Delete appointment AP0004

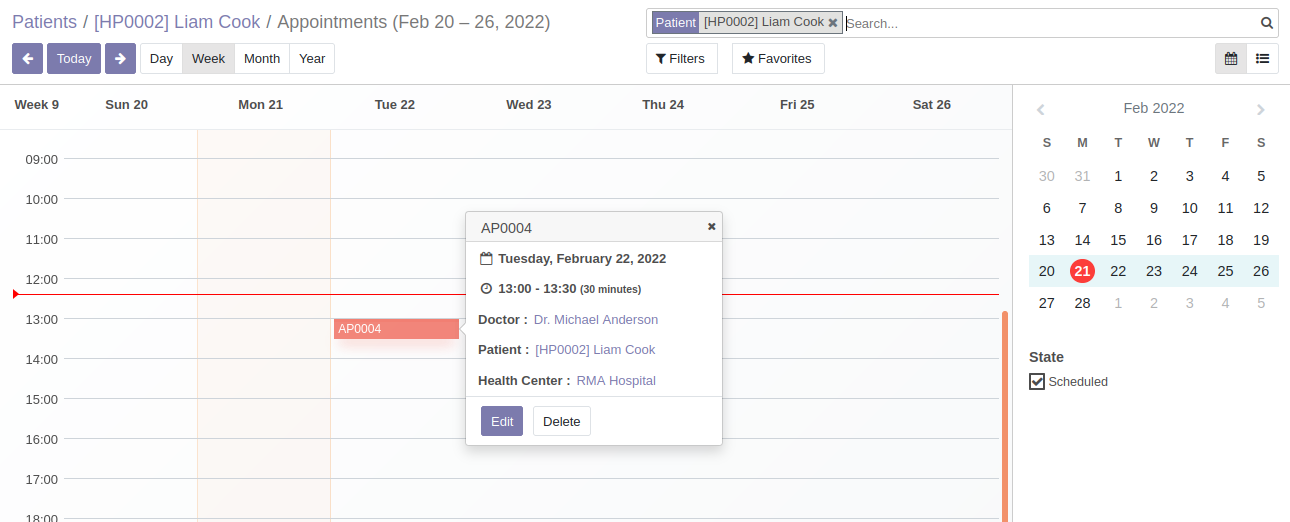coord(562,421)
